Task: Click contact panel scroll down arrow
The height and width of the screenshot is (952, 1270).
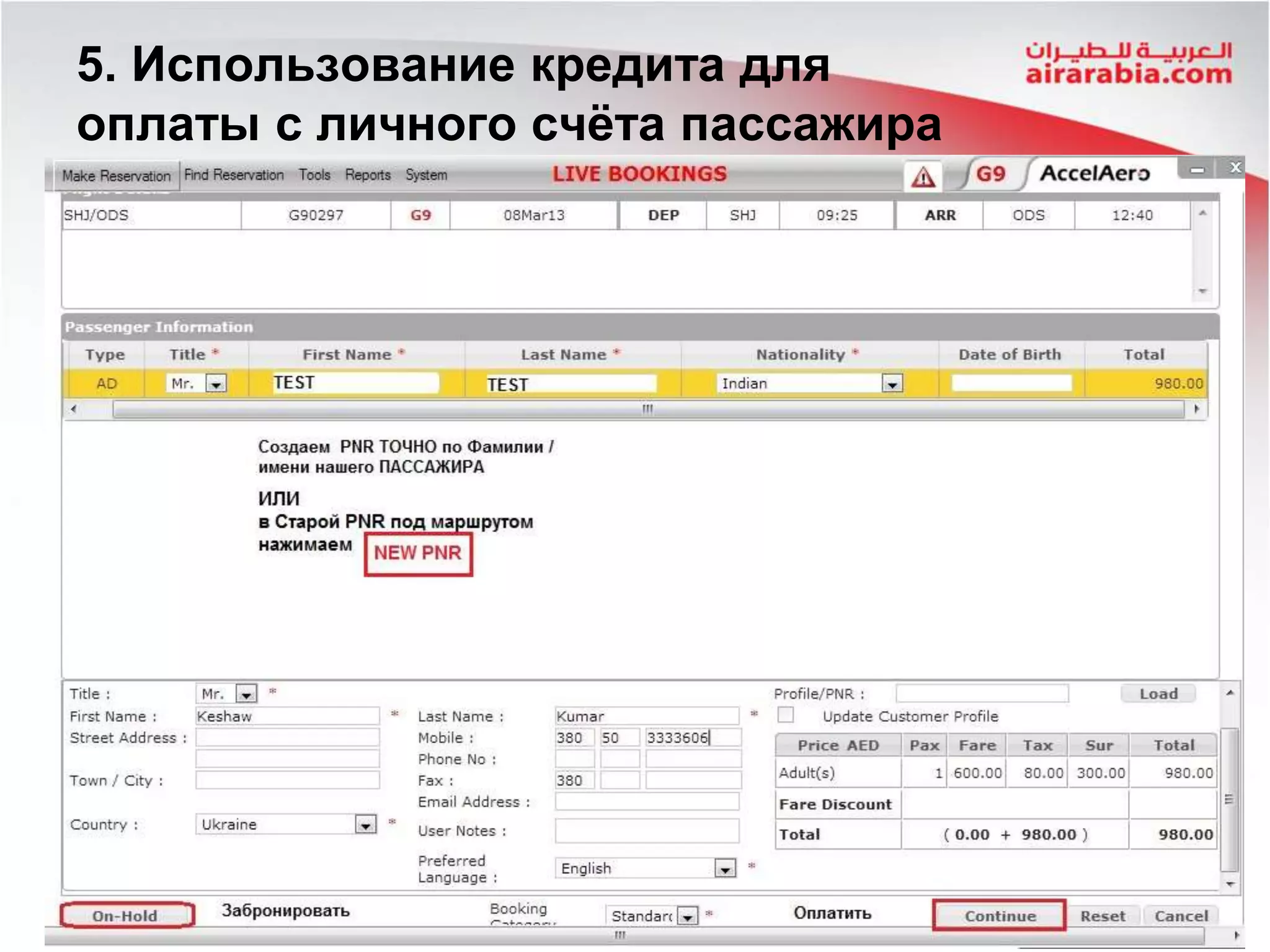Action: [1230, 884]
